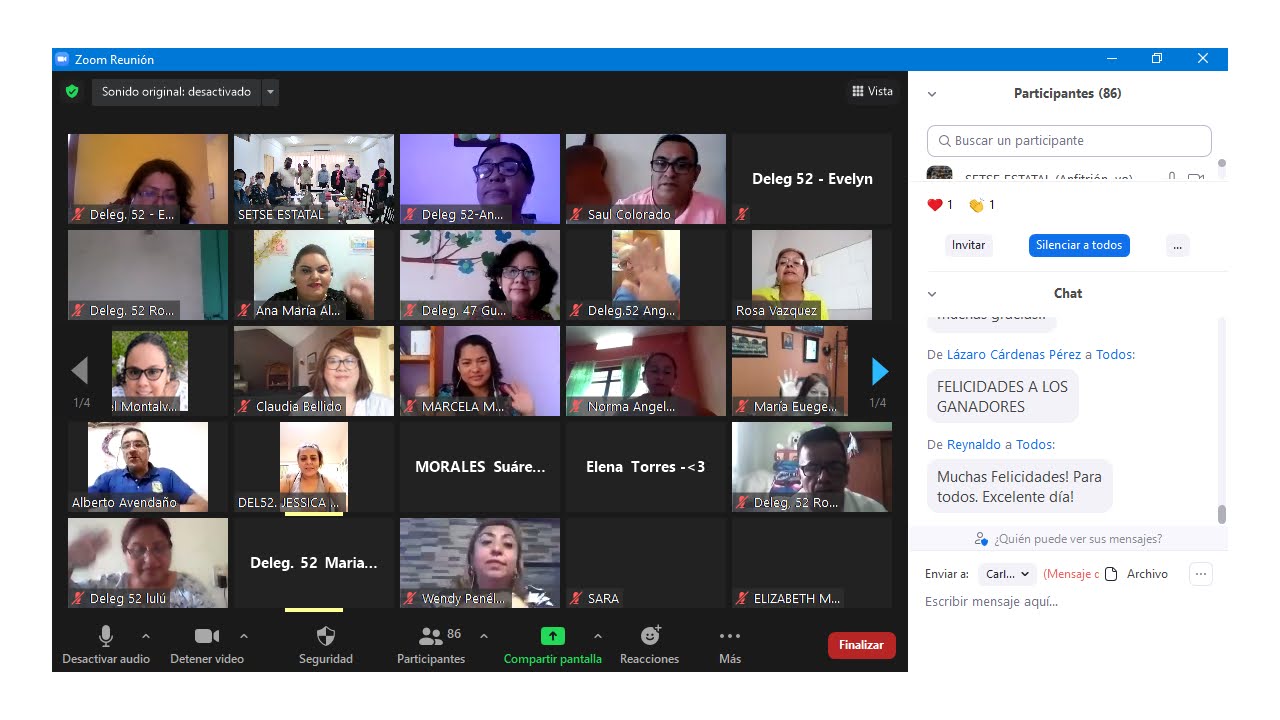The image size is (1280, 720).
Task: Click the Zoom Reunión title bar logo
Action: 62,59
